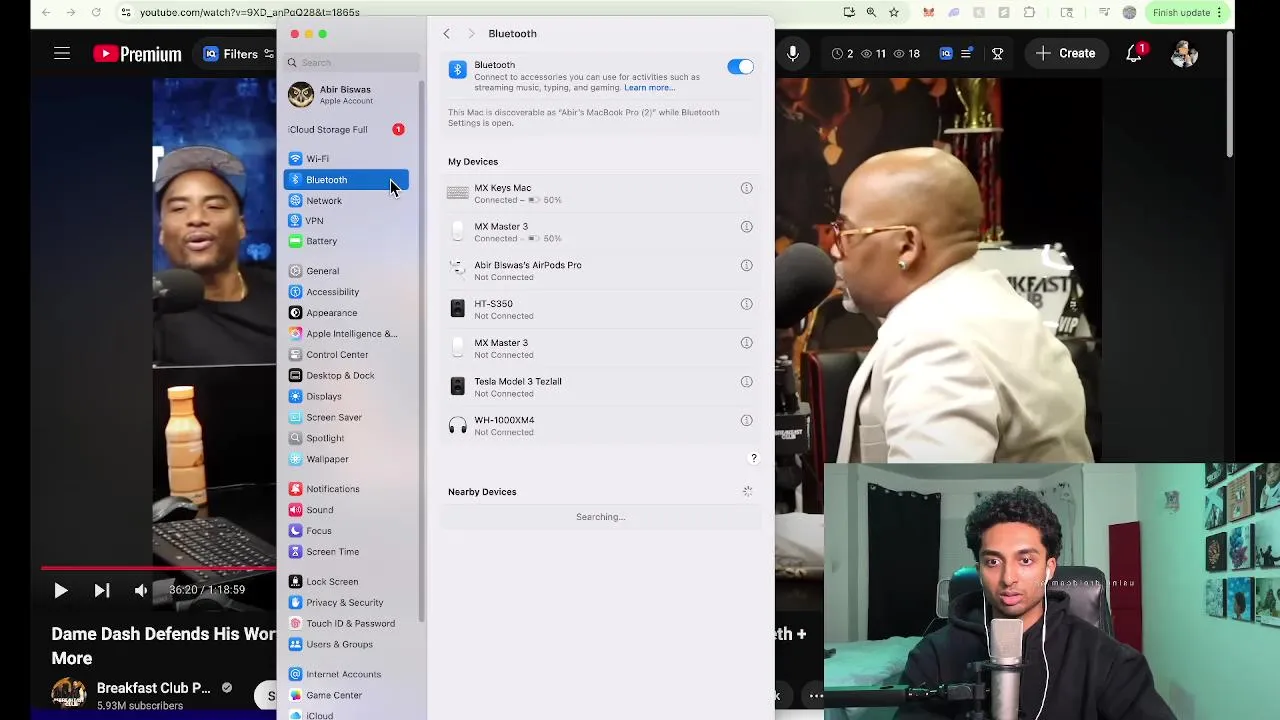The width and height of the screenshot is (1280, 720).
Task: Open info for MX Keys Mac
Action: 746,188
